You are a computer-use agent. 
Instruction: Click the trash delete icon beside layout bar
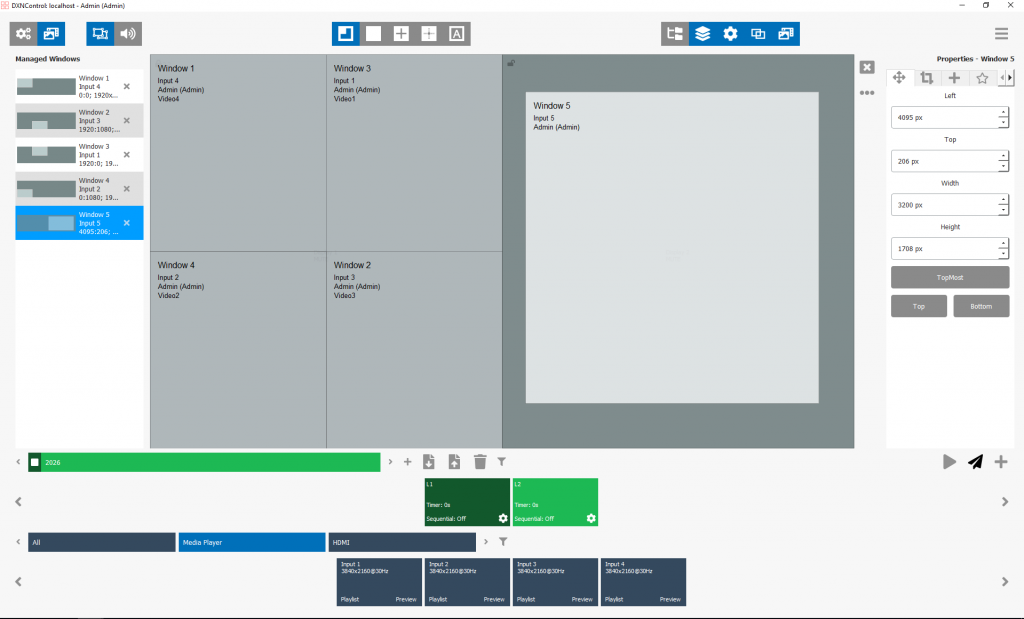tap(480, 461)
